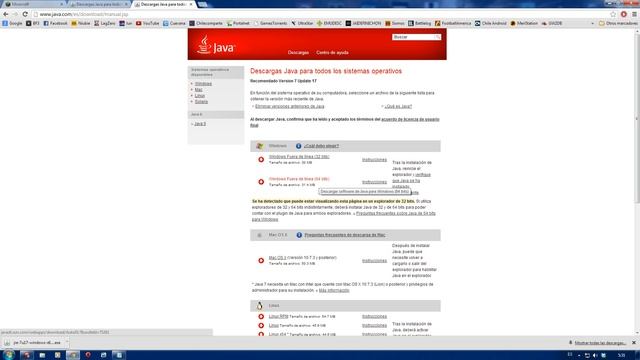Image resolution: width=640 pixels, height=360 pixels.
Task: Open the Opera icon in the taskbar
Action: [x=88, y=355]
